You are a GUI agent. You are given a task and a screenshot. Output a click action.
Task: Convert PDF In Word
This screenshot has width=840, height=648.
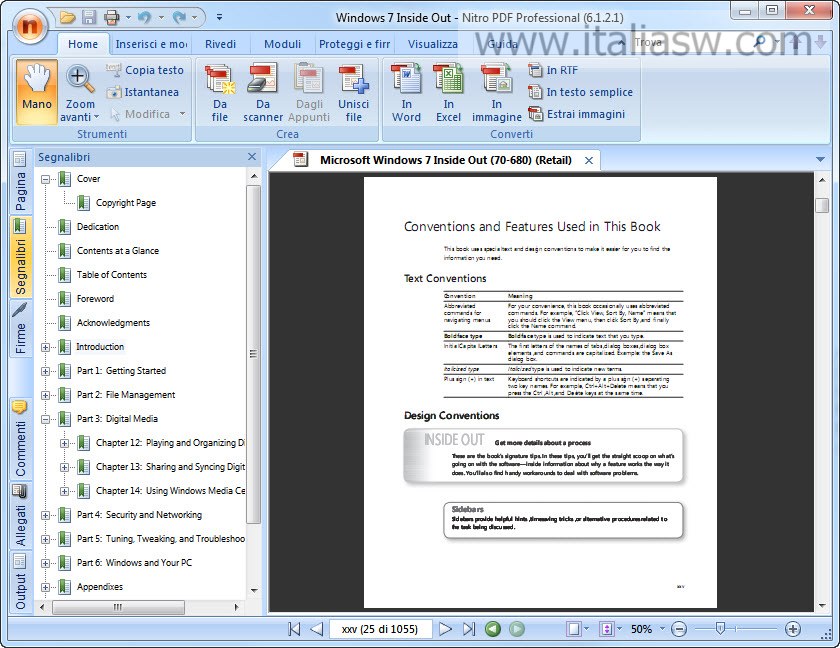(x=407, y=93)
